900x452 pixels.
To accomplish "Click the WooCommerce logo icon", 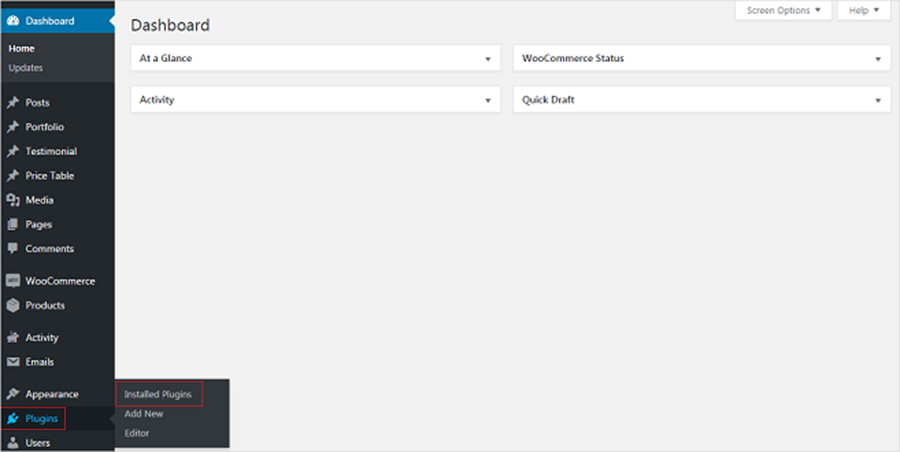I will click(13, 281).
